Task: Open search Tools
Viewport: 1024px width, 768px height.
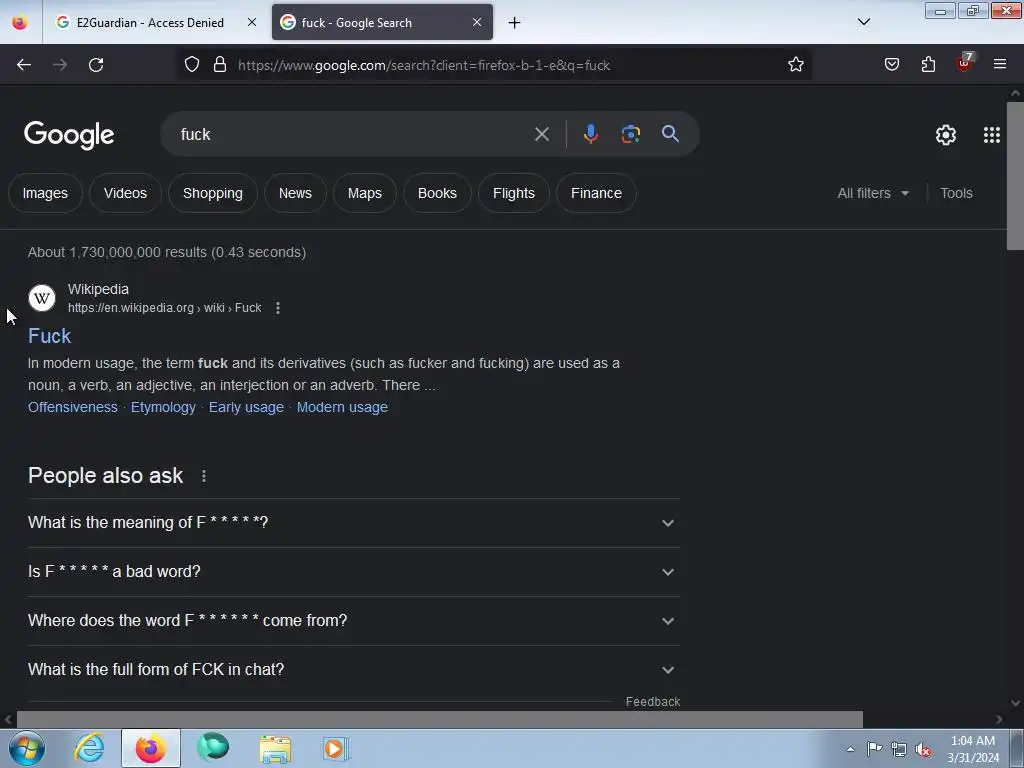Action: coord(956,193)
